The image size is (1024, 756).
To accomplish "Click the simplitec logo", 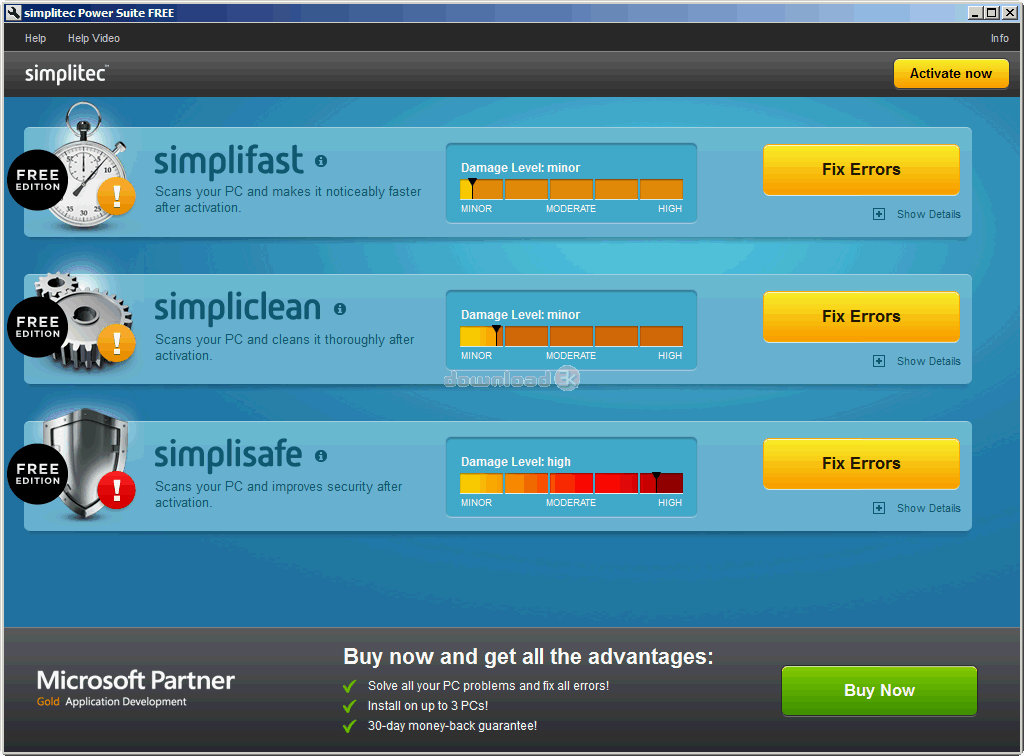I will point(67,74).
